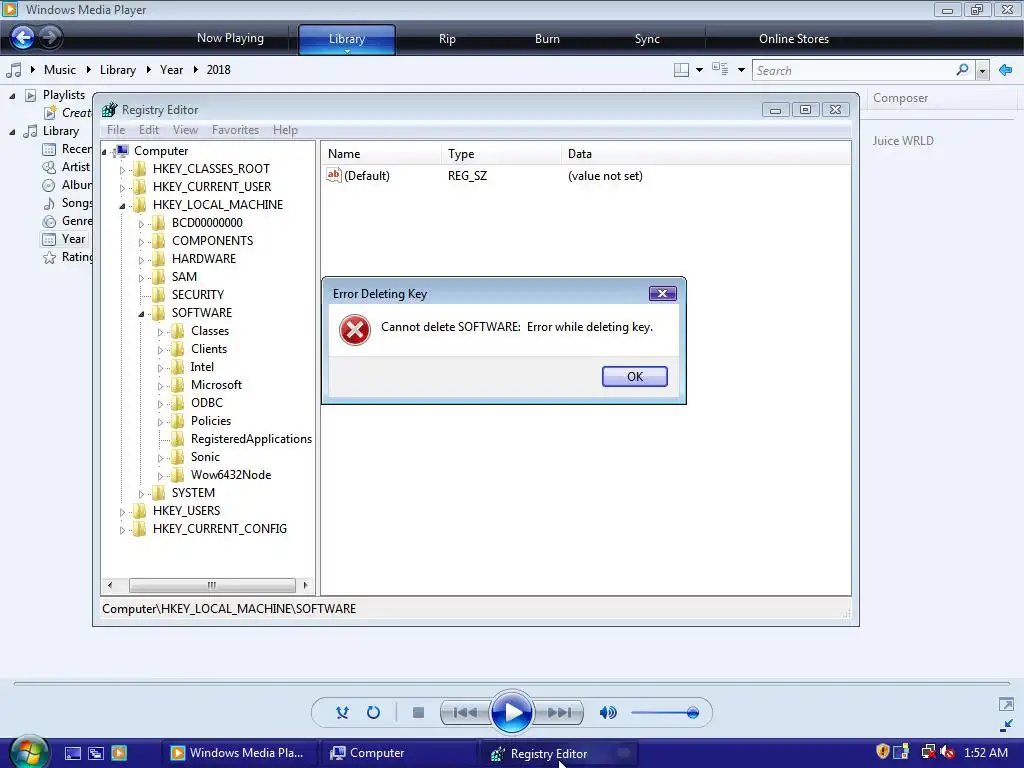Screen dimensions: 1024x768
Task: Open the view options icon
Action: coord(720,69)
